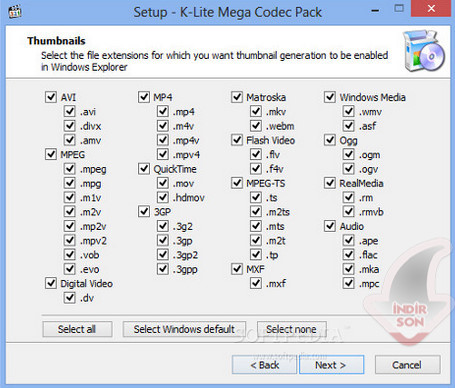Toggle the QuickTime group checkbox
The width and height of the screenshot is (455, 388).
tap(144, 169)
